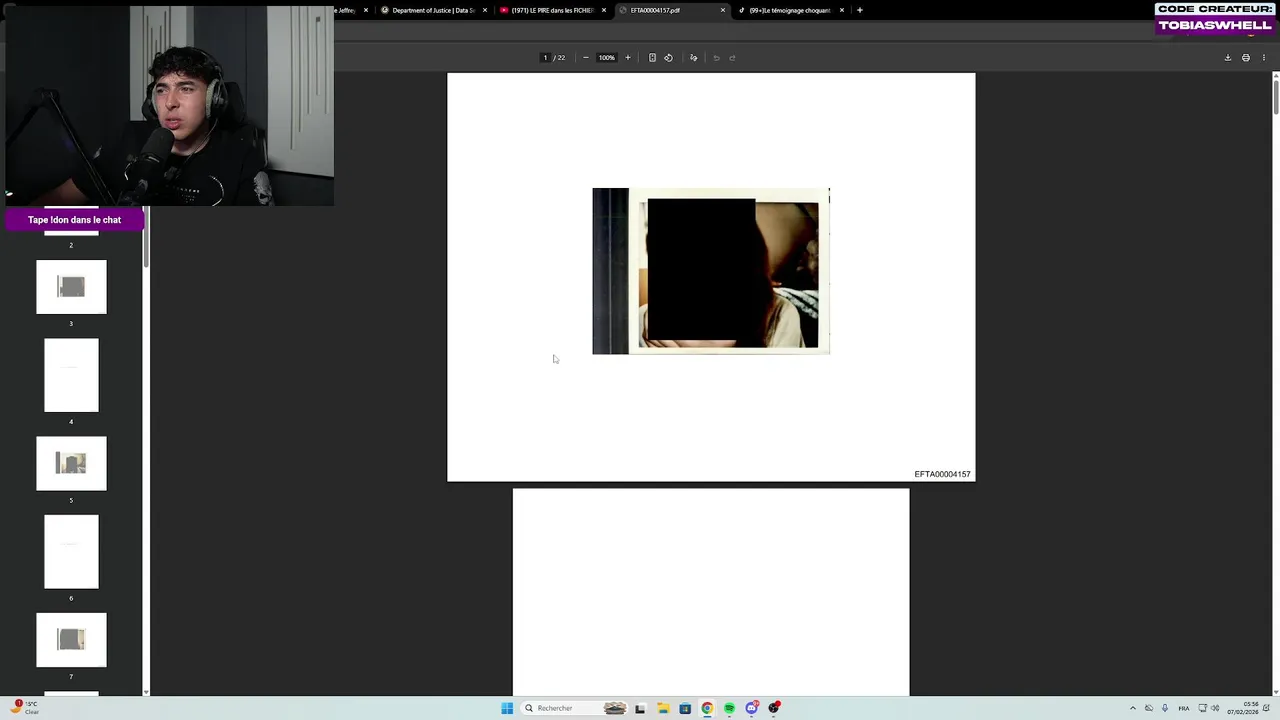Open the PDF annotation draw tool
Screen dimensions: 1280x720
click(693, 57)
